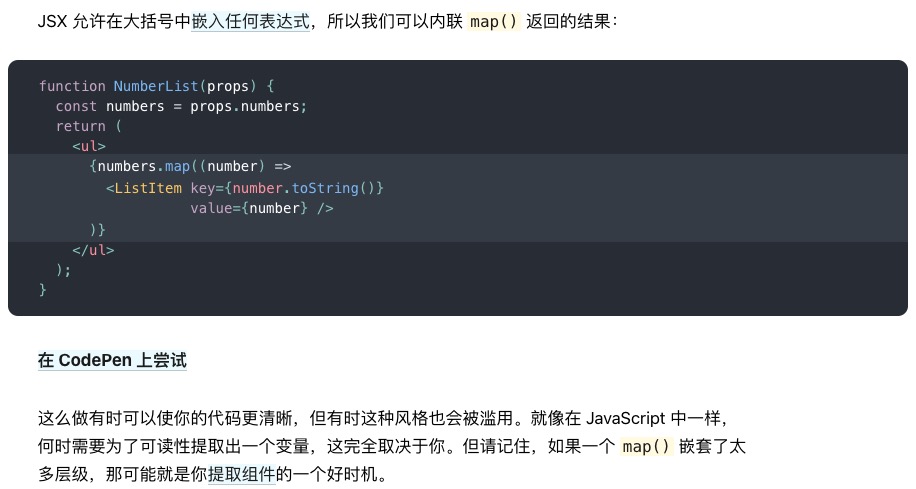
Task: Click the opening <ul> tag in code
Action: (x=89, y=146)
